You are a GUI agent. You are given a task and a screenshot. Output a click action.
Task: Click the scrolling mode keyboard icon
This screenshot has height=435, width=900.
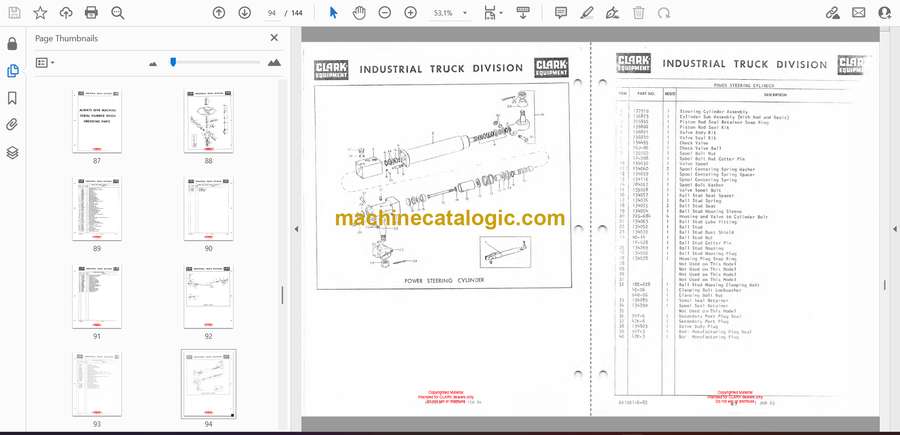tap(523, 13)
